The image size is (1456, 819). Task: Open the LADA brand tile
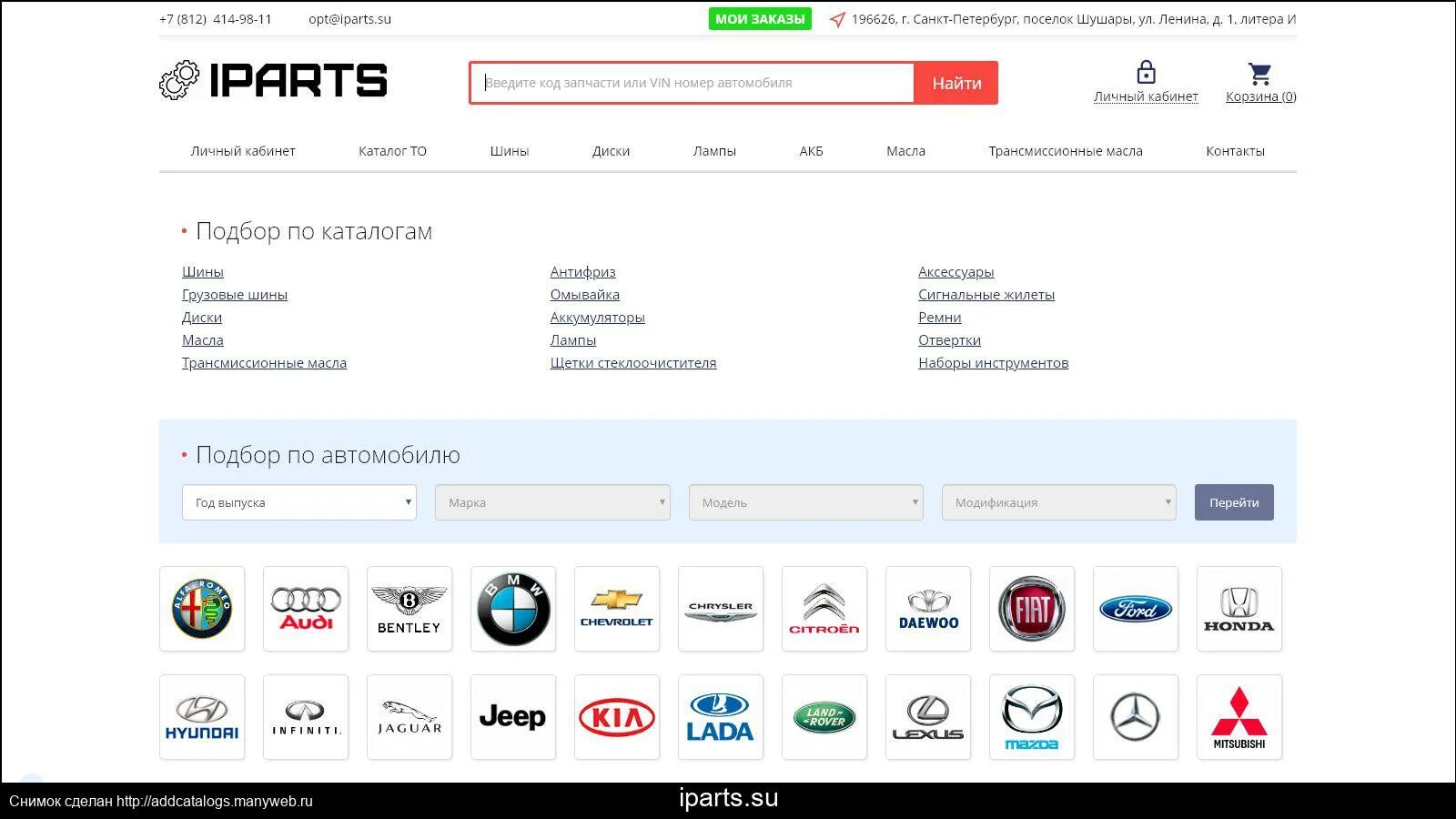tap(721, 717)
